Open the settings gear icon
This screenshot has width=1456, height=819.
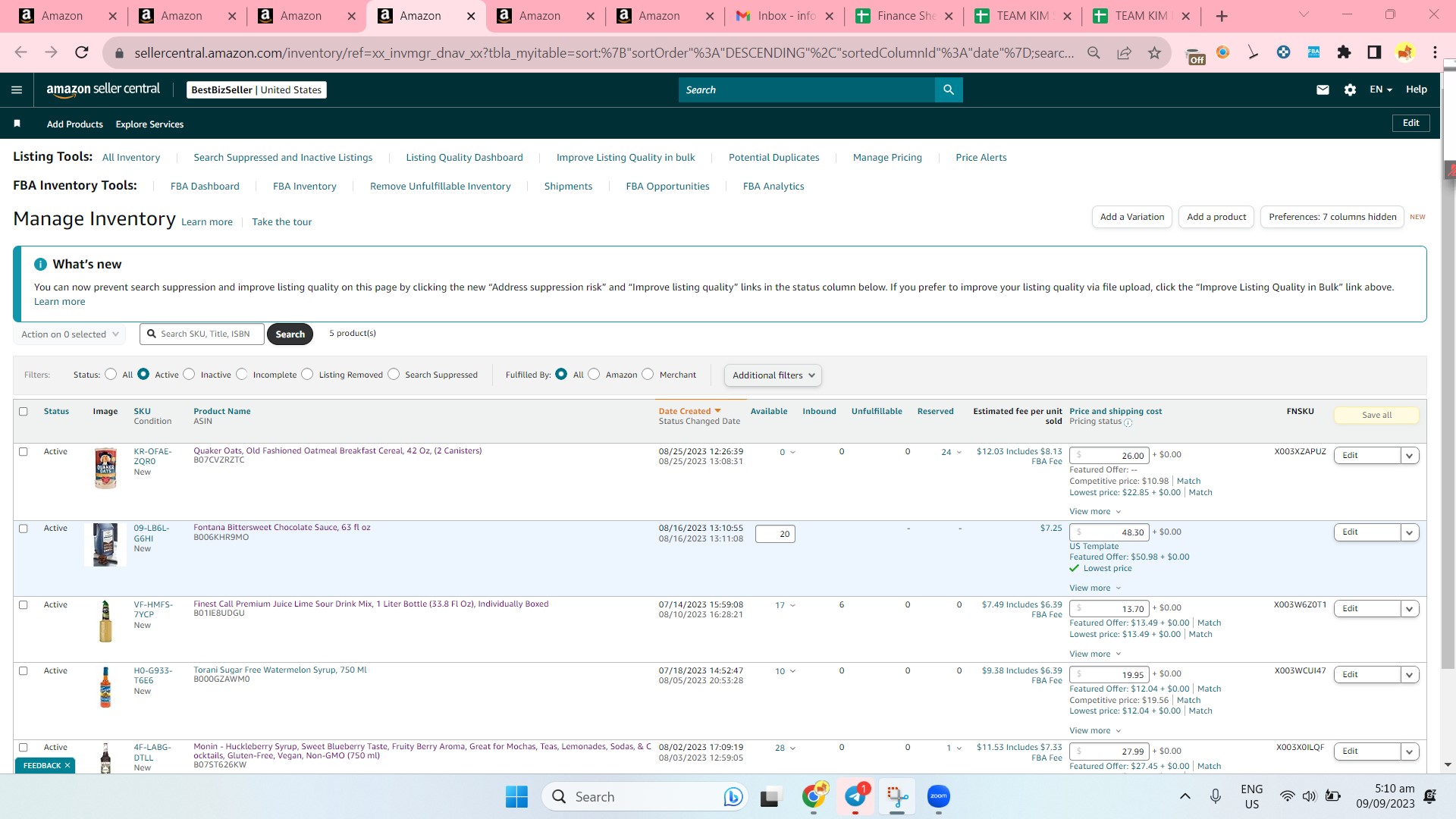pyautogui.click(x=1350, y=89)
